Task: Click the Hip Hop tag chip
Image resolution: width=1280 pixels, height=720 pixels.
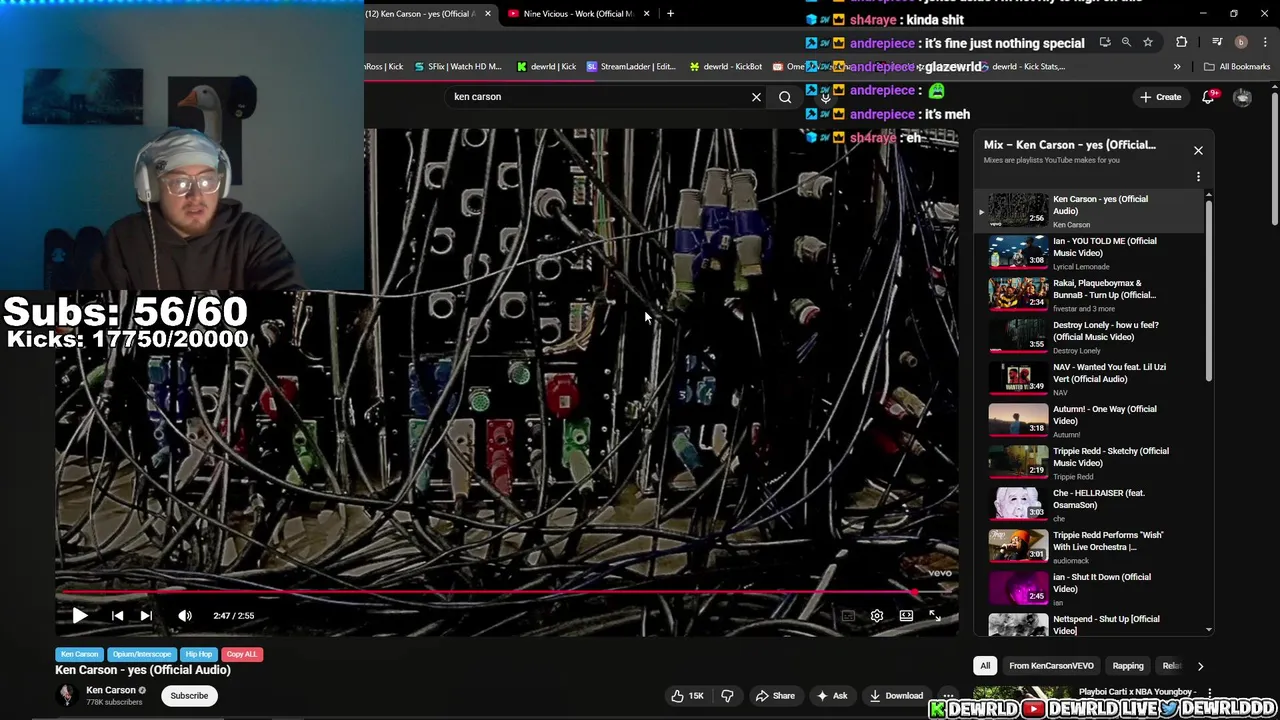Action: pos(198,654)
